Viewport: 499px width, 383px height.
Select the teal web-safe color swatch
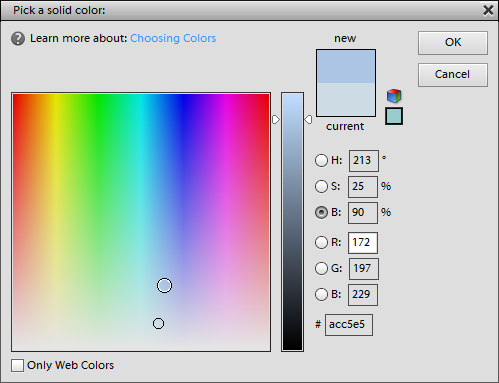(394, 116)
